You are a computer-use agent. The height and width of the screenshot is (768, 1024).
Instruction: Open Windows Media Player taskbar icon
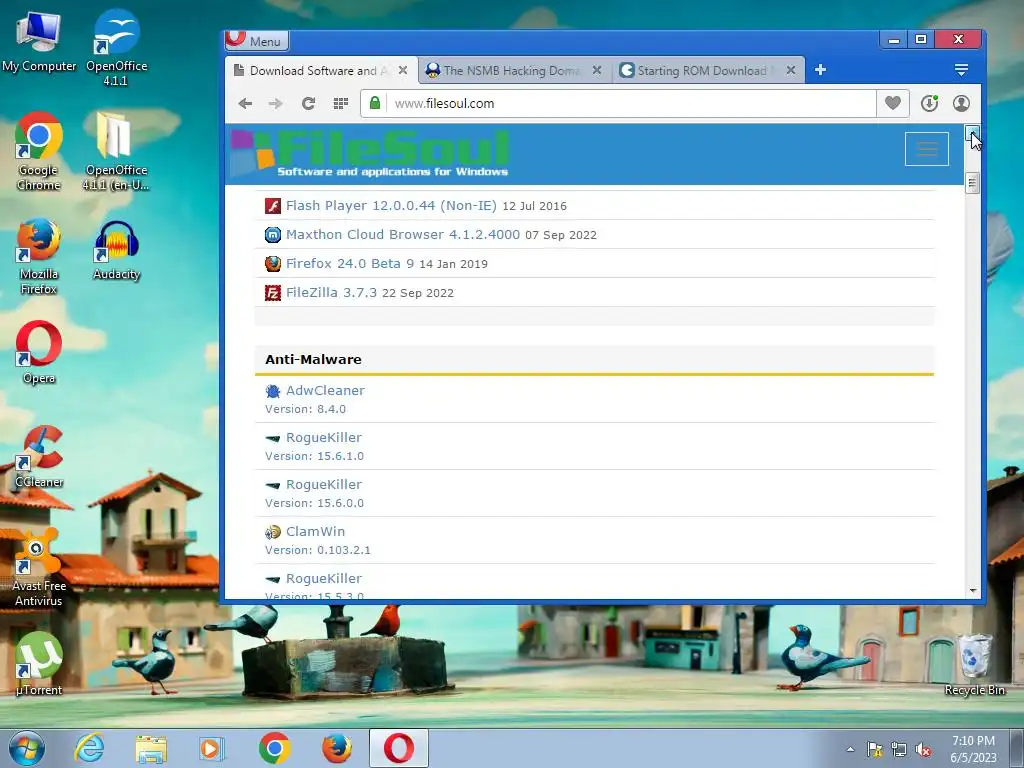[x=212, y=748]
